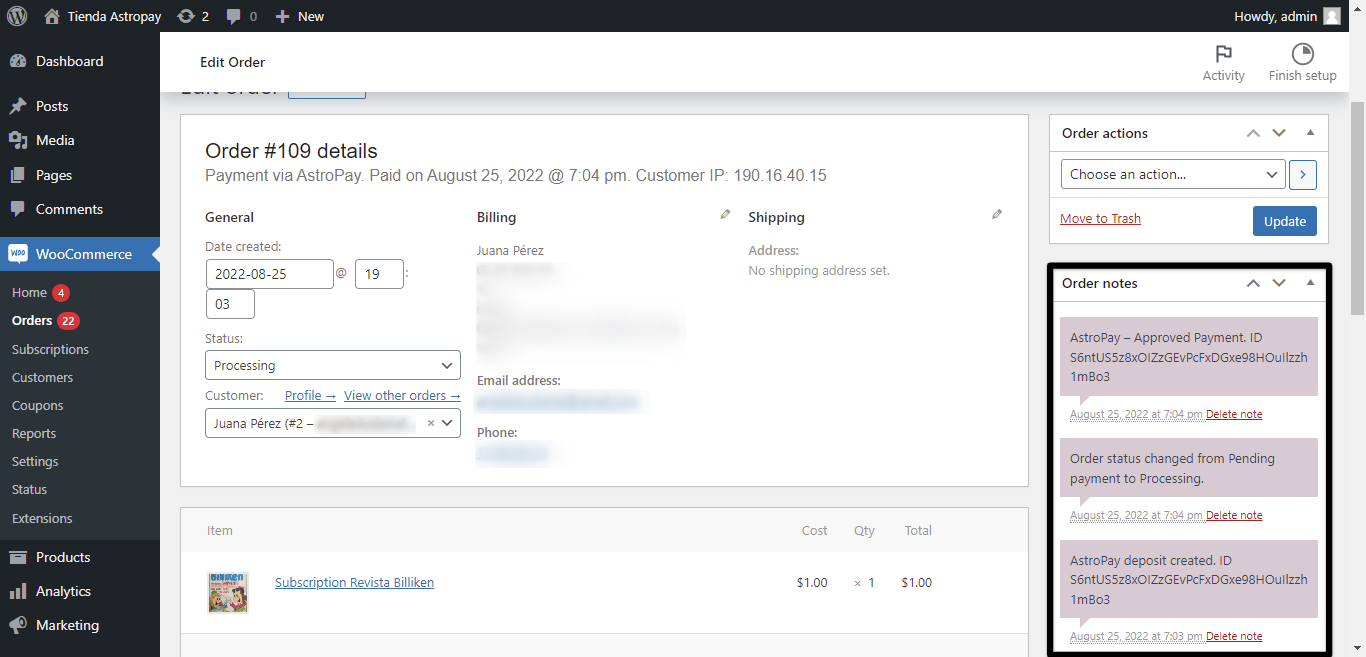Delete the AstroPay deposit created note
Image resolution: width=1366 pixels, height=657 pixels.
(1234, 636)
